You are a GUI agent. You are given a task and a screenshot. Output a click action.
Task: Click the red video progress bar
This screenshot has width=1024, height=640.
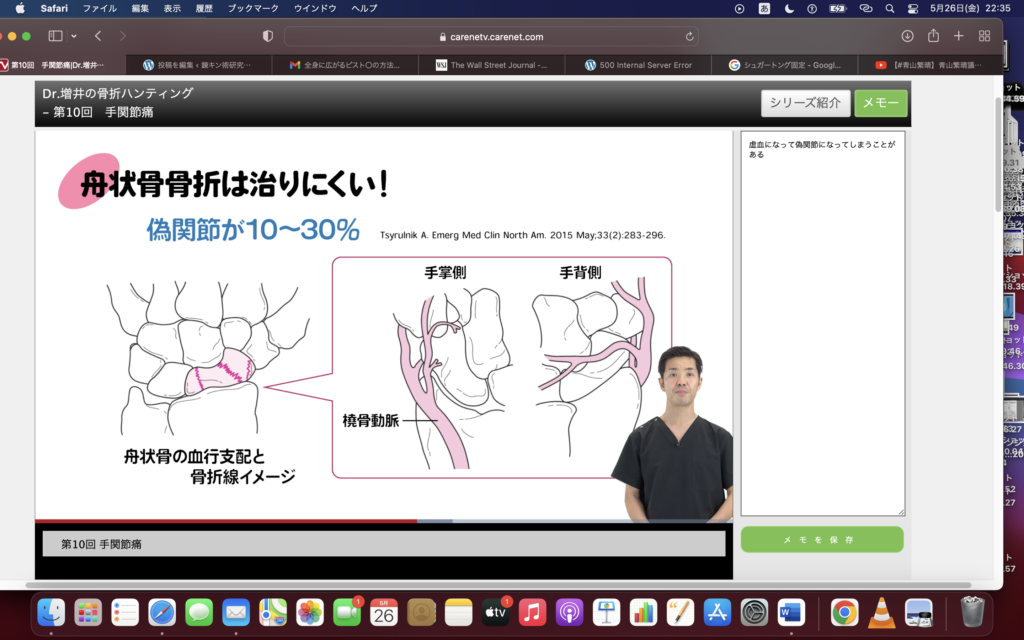(x=200, y=521)
